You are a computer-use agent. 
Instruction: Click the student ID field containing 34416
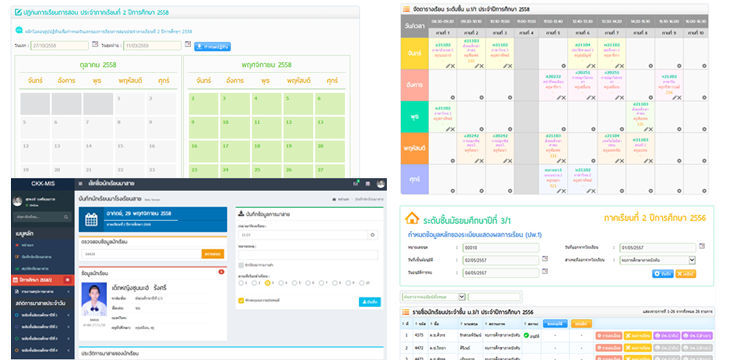click(x=141, y=254)
